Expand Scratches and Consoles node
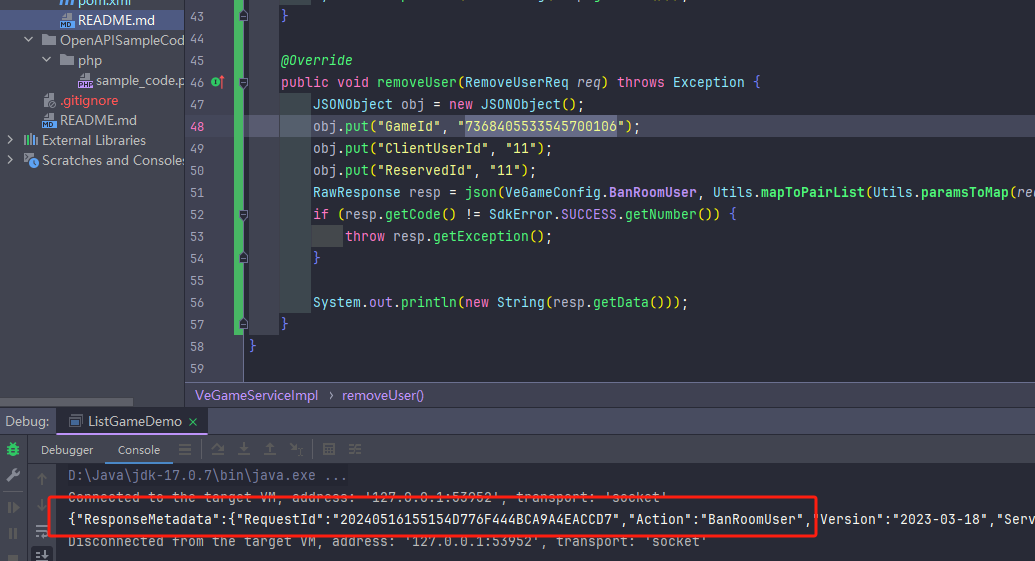Screen dimensions: 1035x561 pyautogui.click(x=10, y=160)
